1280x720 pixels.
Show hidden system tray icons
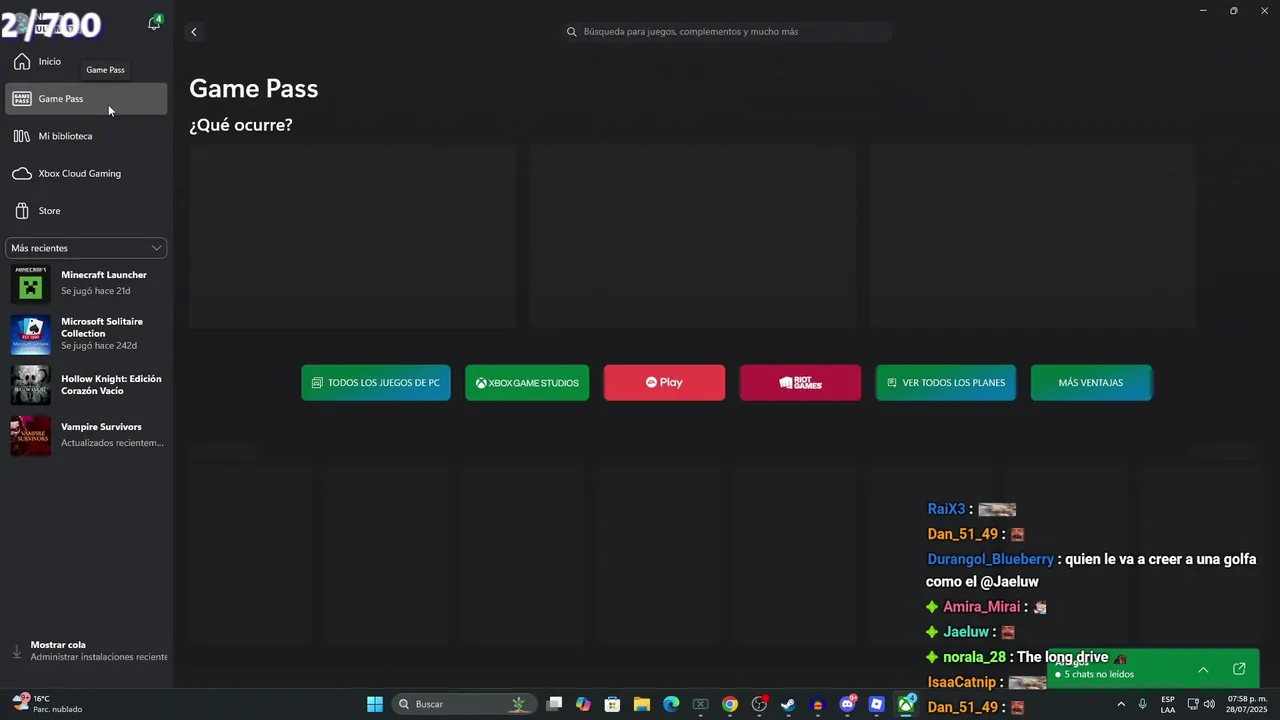click(x=1121, y=704)
